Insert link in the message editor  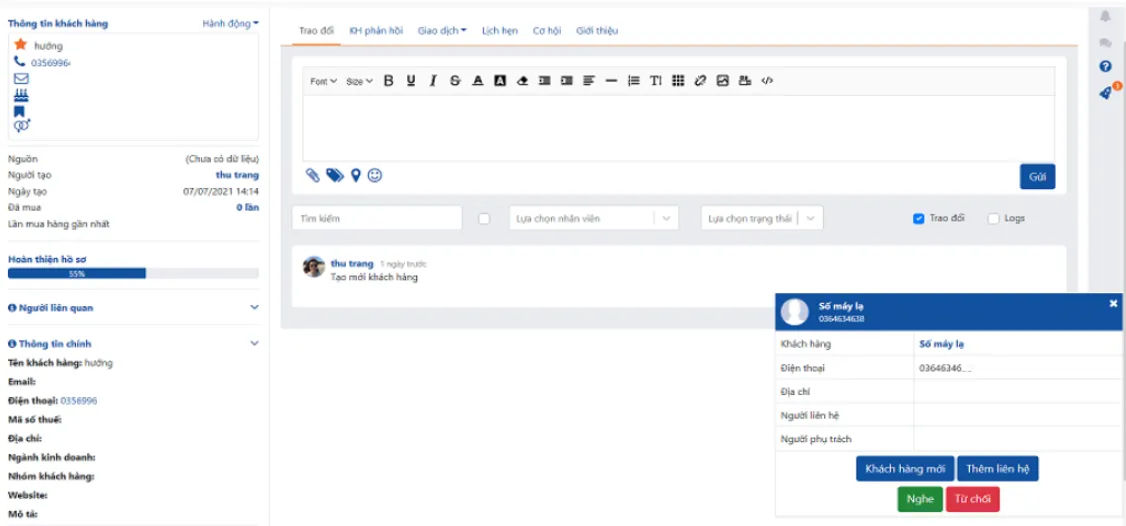(700, 81)
